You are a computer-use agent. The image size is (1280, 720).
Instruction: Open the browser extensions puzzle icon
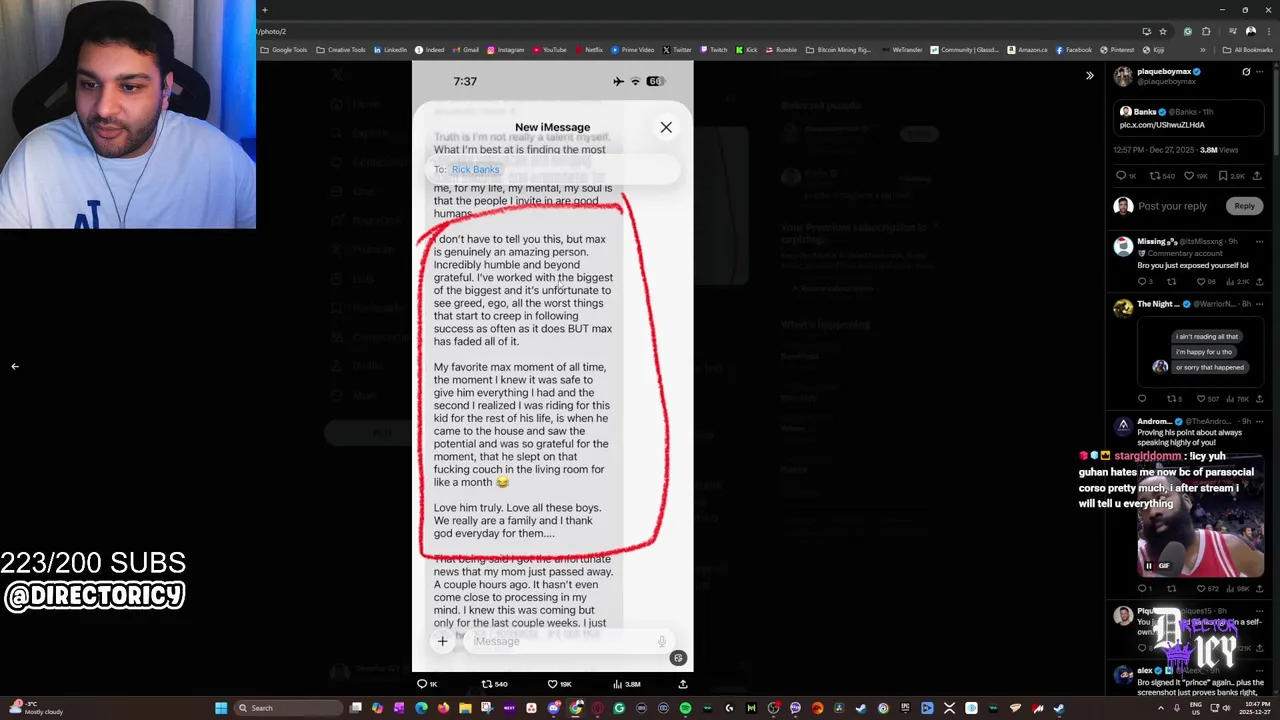pyautogui.click(x=1206, y=31)
